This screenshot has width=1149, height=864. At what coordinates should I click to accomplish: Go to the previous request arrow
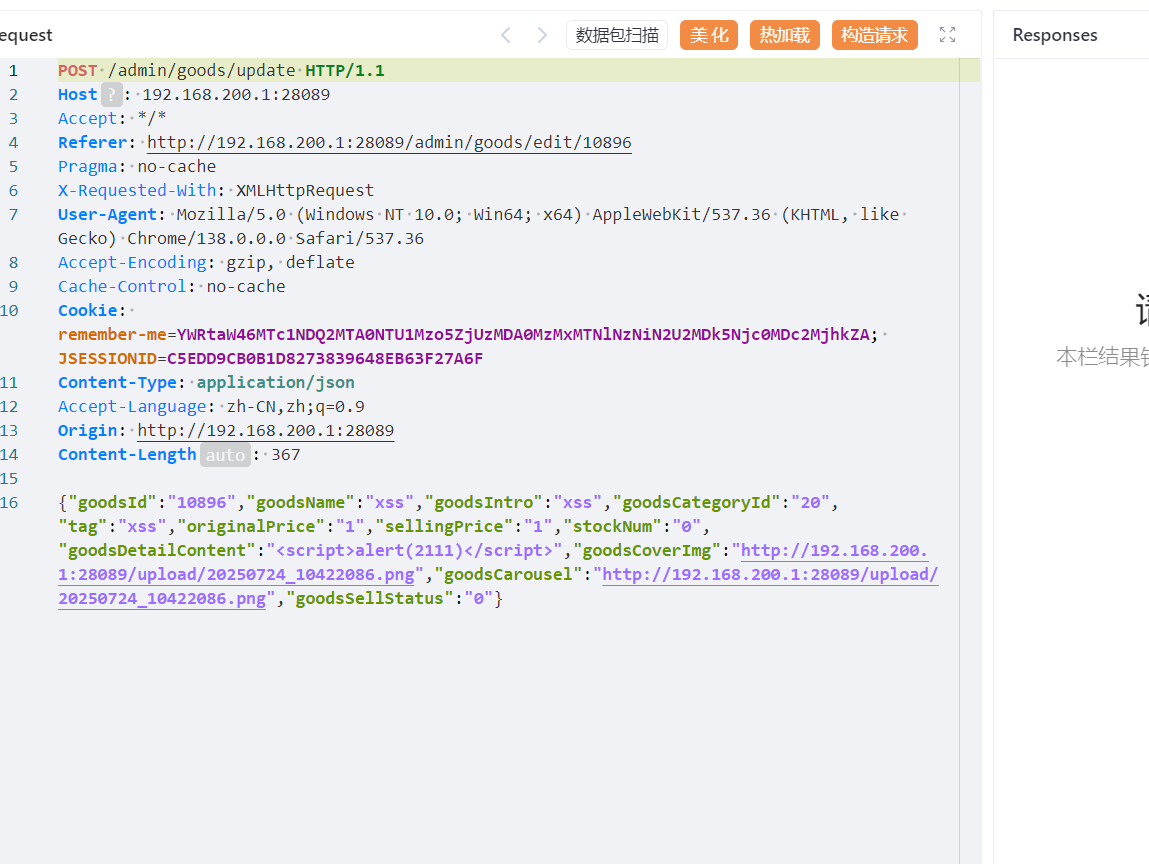pos(506,35)
